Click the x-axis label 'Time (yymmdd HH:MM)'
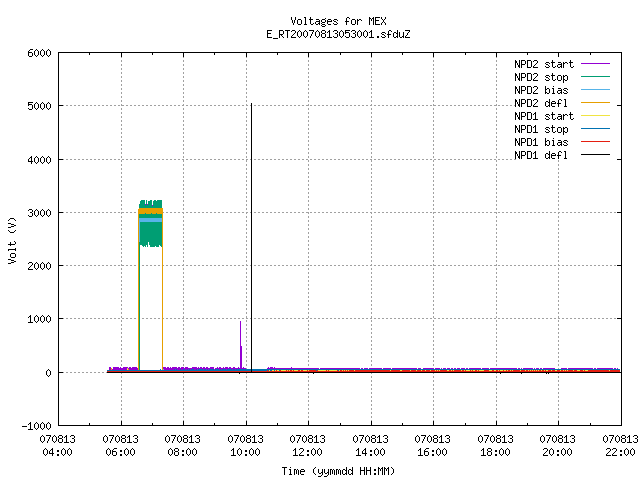Viewport: 640px width, 480px height. (338, 471)
